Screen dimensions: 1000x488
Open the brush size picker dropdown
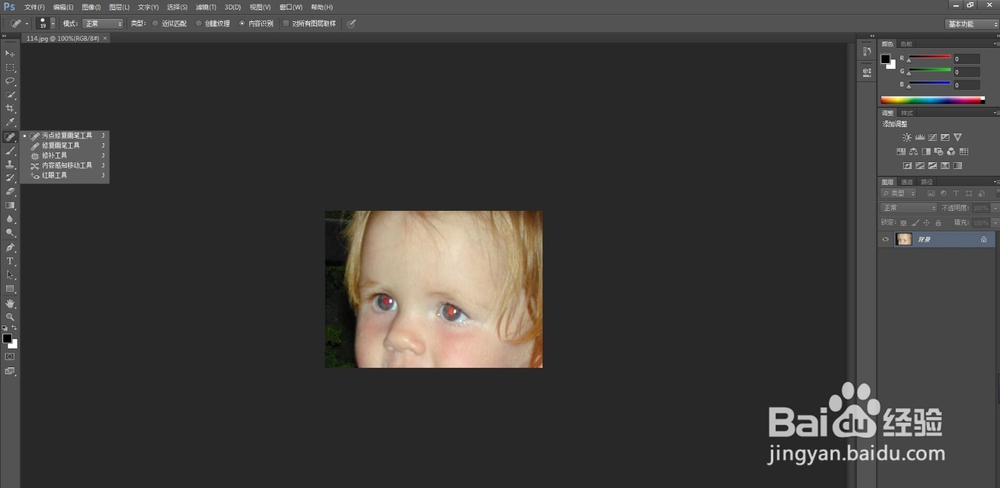[53, 24]
